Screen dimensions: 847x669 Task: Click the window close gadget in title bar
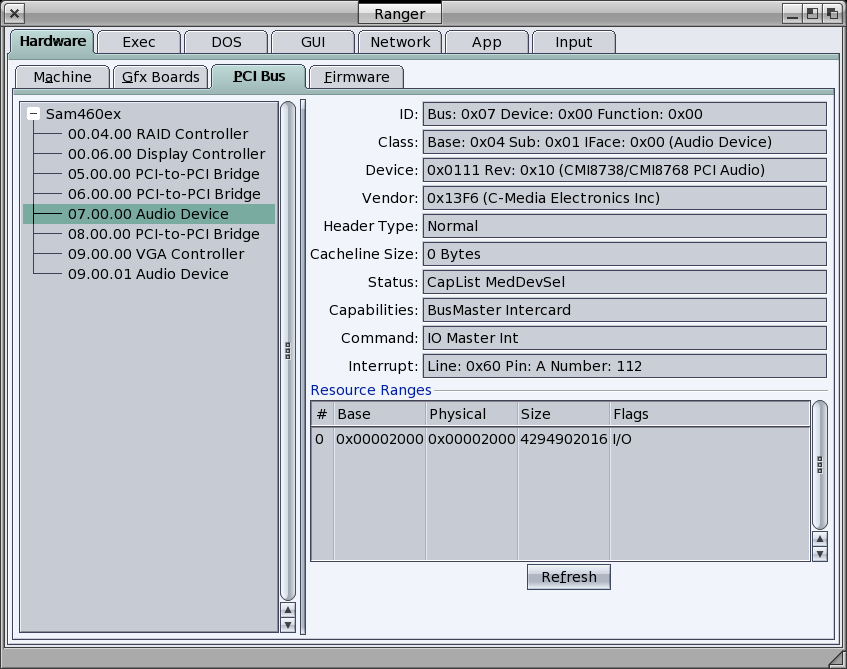15,14
